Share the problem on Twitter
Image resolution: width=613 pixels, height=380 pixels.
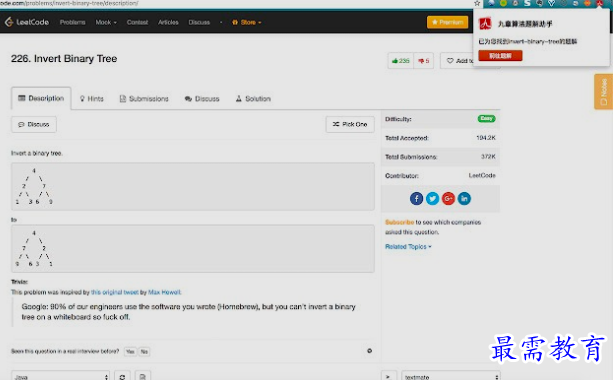(x=432, y=199)
